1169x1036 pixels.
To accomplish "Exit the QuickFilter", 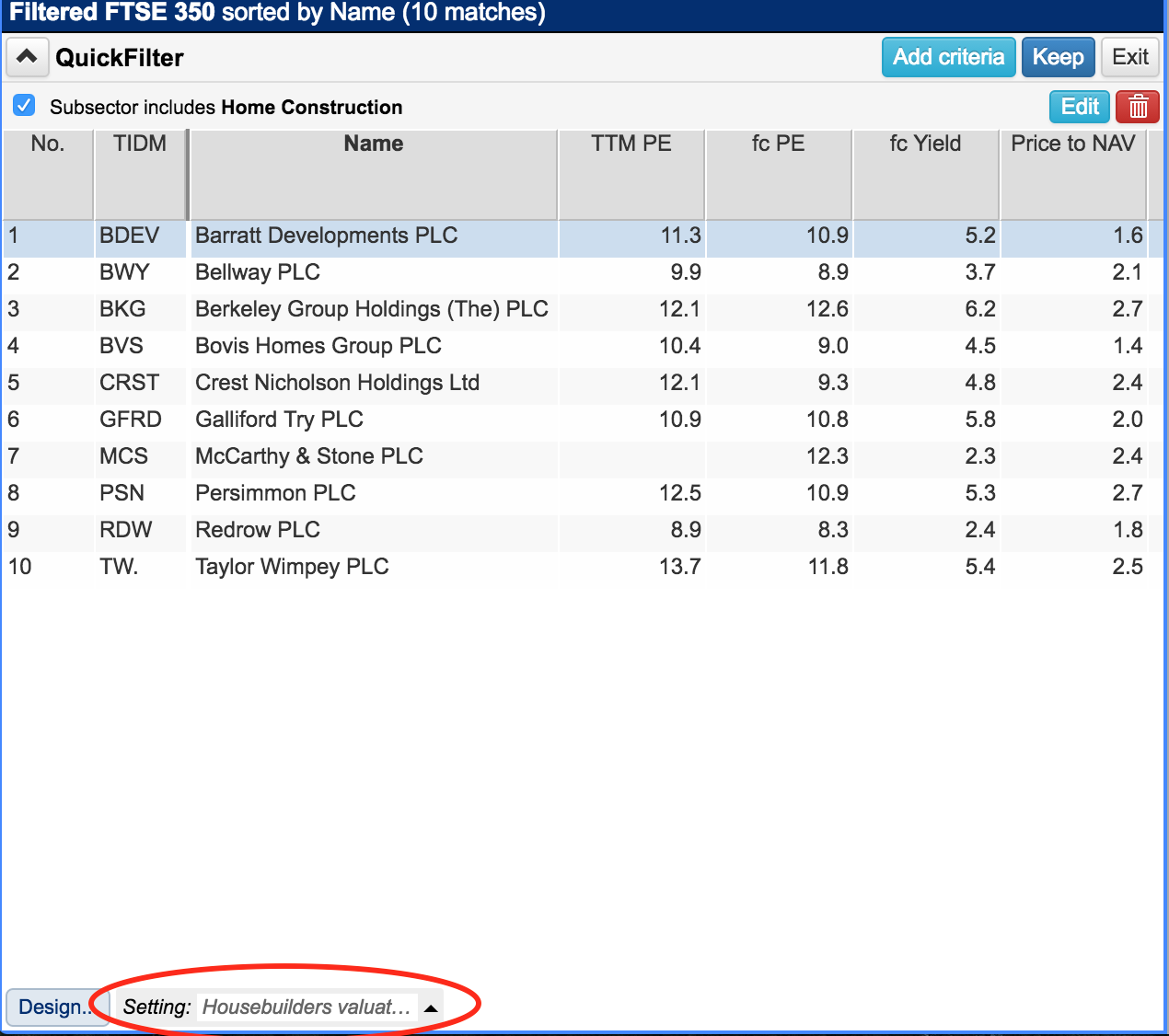I will click(x=1130, y=57).
